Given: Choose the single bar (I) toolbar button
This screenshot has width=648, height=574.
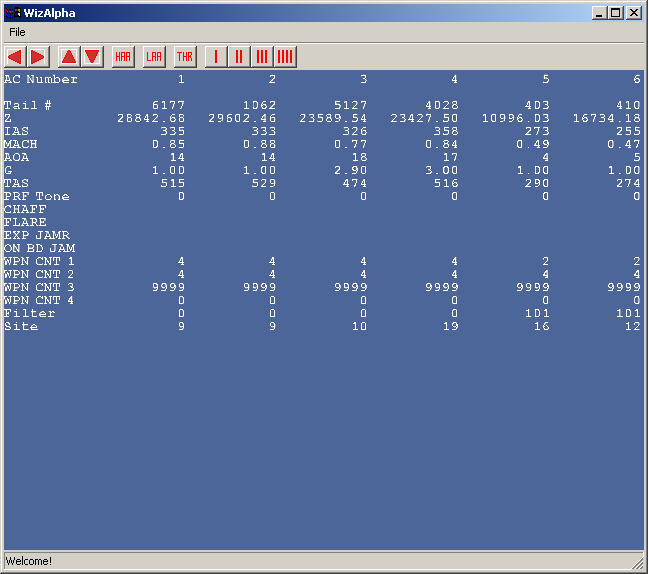Looking at the screenshot, I should coord(215,57).
